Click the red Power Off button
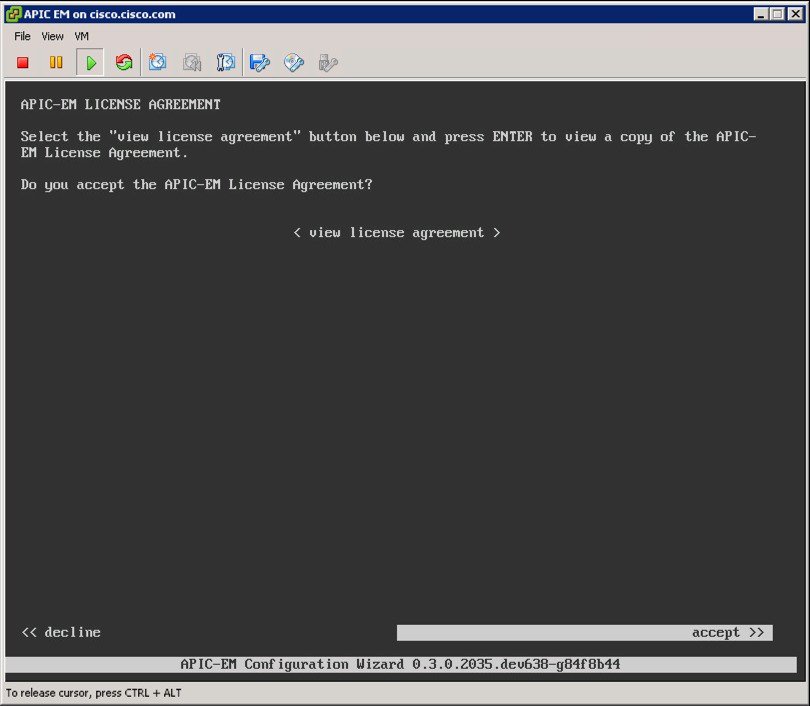Image resolution: width=810 pixels, height=706 pixels. 22,62
